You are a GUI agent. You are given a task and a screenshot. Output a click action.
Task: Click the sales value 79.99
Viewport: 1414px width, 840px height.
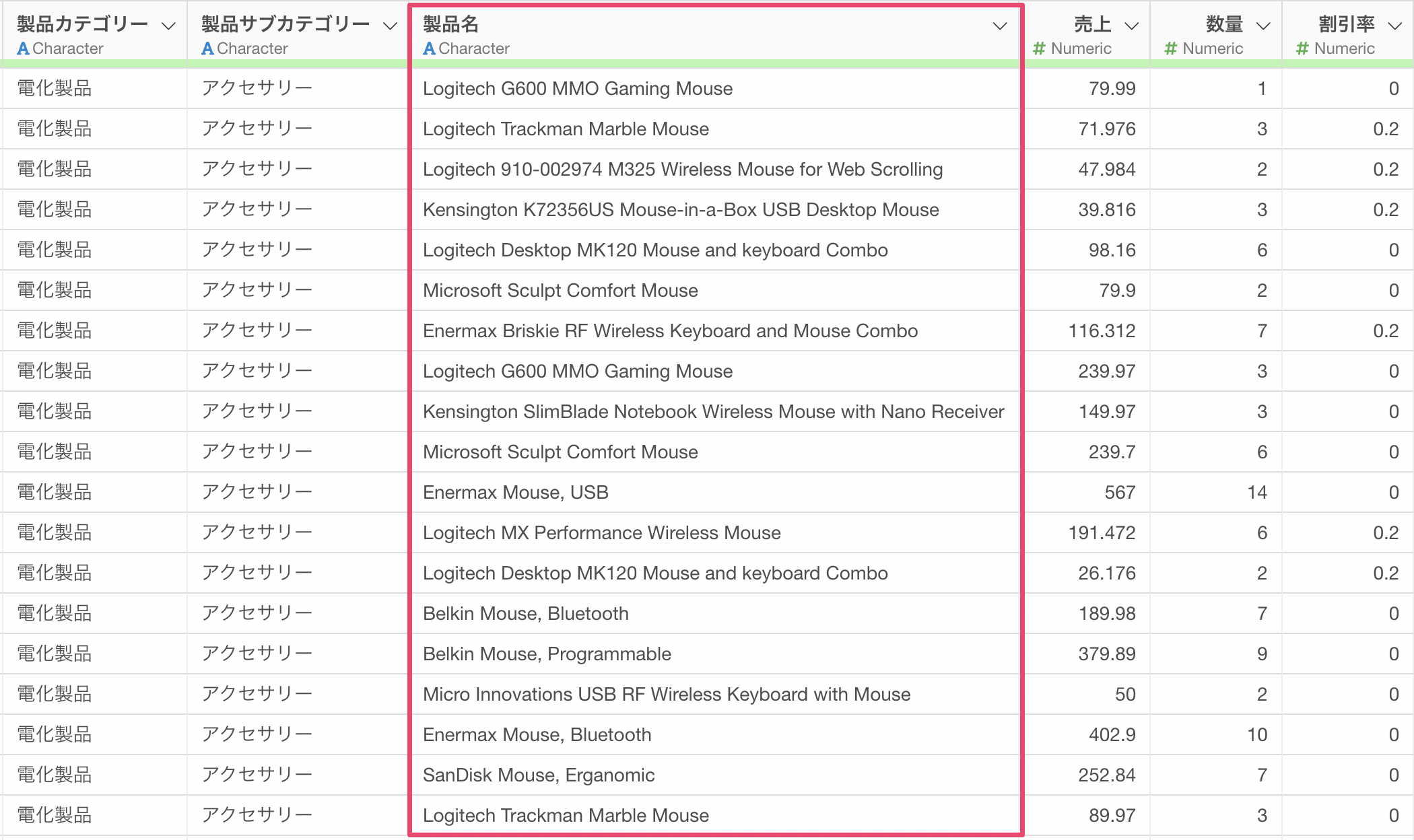pyautogui.click(x=1112, y=89)
